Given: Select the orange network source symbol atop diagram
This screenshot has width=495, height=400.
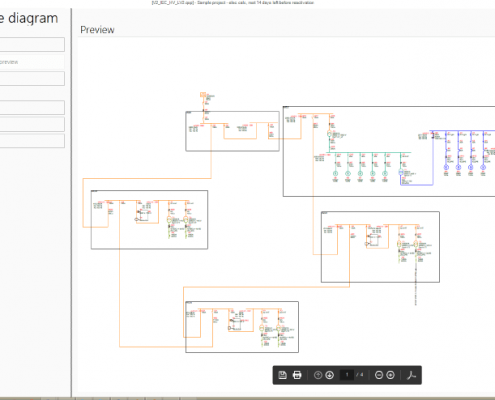Looking at the screenshot, I should [203, 95].
